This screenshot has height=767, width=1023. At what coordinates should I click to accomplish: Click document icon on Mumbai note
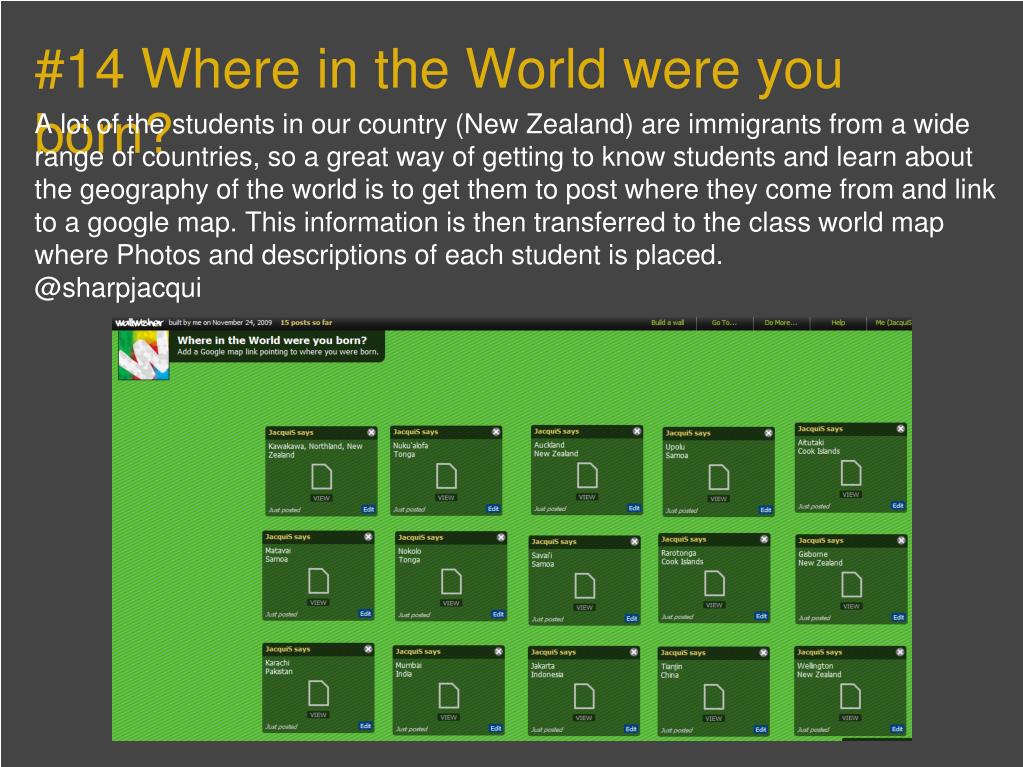pos(449,696)
